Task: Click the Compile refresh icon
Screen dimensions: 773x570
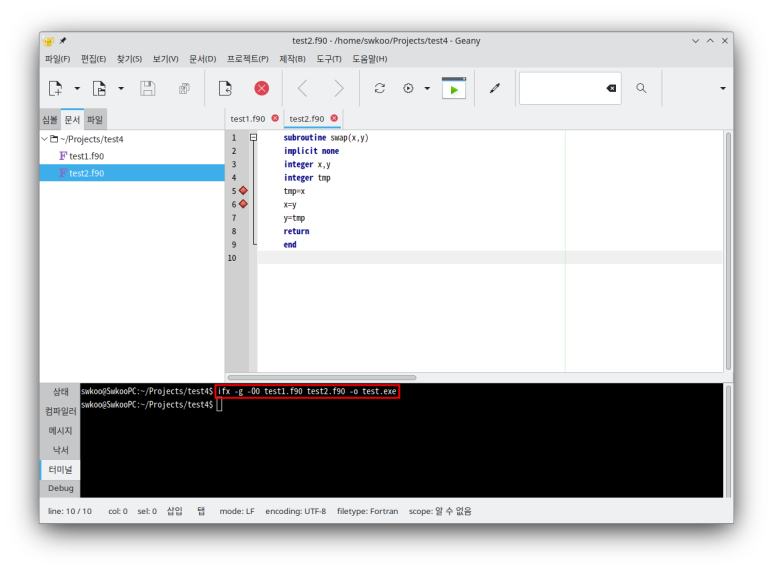Action: (x=380, y=88)
